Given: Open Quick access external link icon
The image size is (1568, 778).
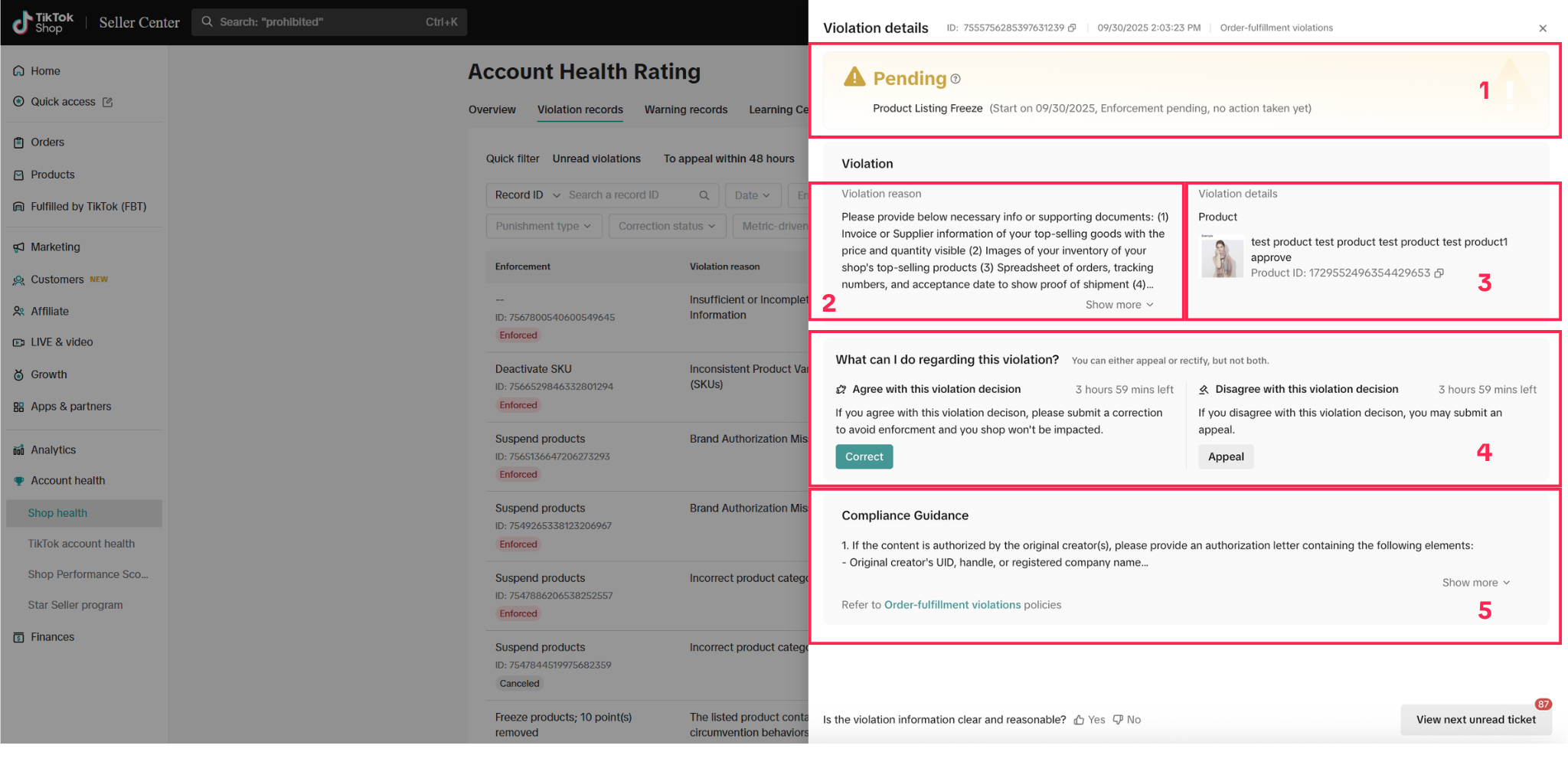Looking at the screenshot, I should click(x=108, y=102).
